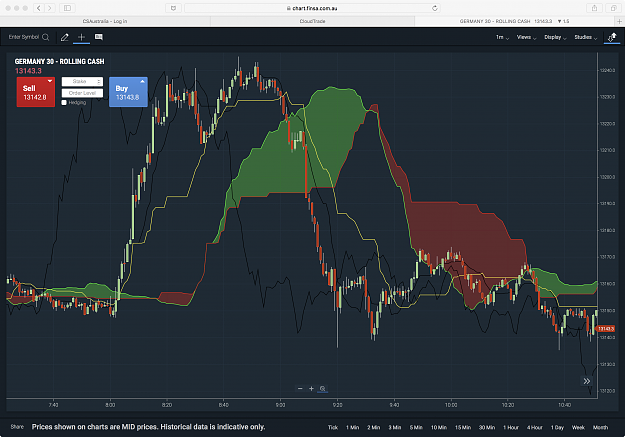Click the 9:00 time axis label
This screenshot has height=437, width=625.
[x=281, y=405]
